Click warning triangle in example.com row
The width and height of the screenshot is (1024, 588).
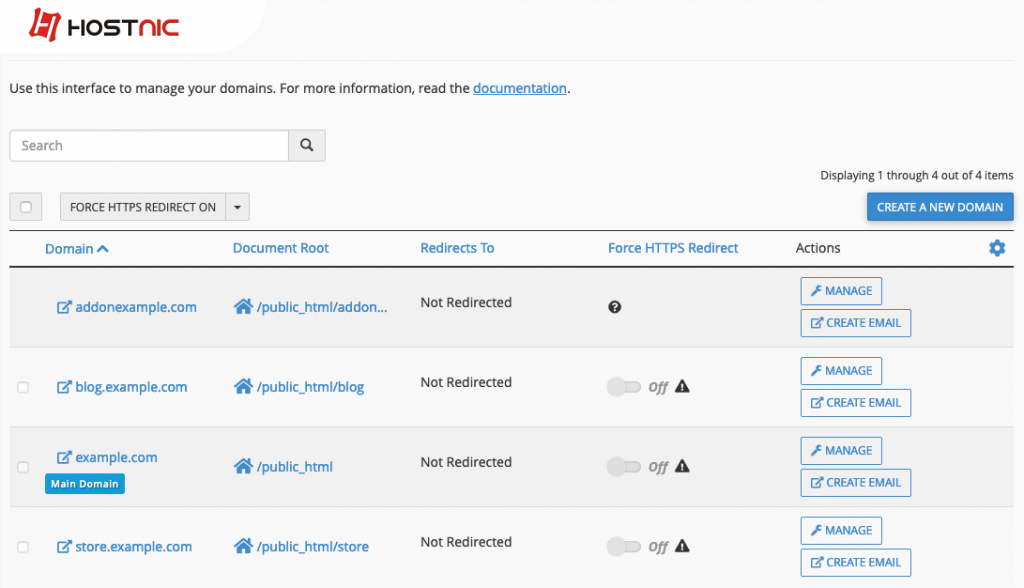[x=682, y=466]
